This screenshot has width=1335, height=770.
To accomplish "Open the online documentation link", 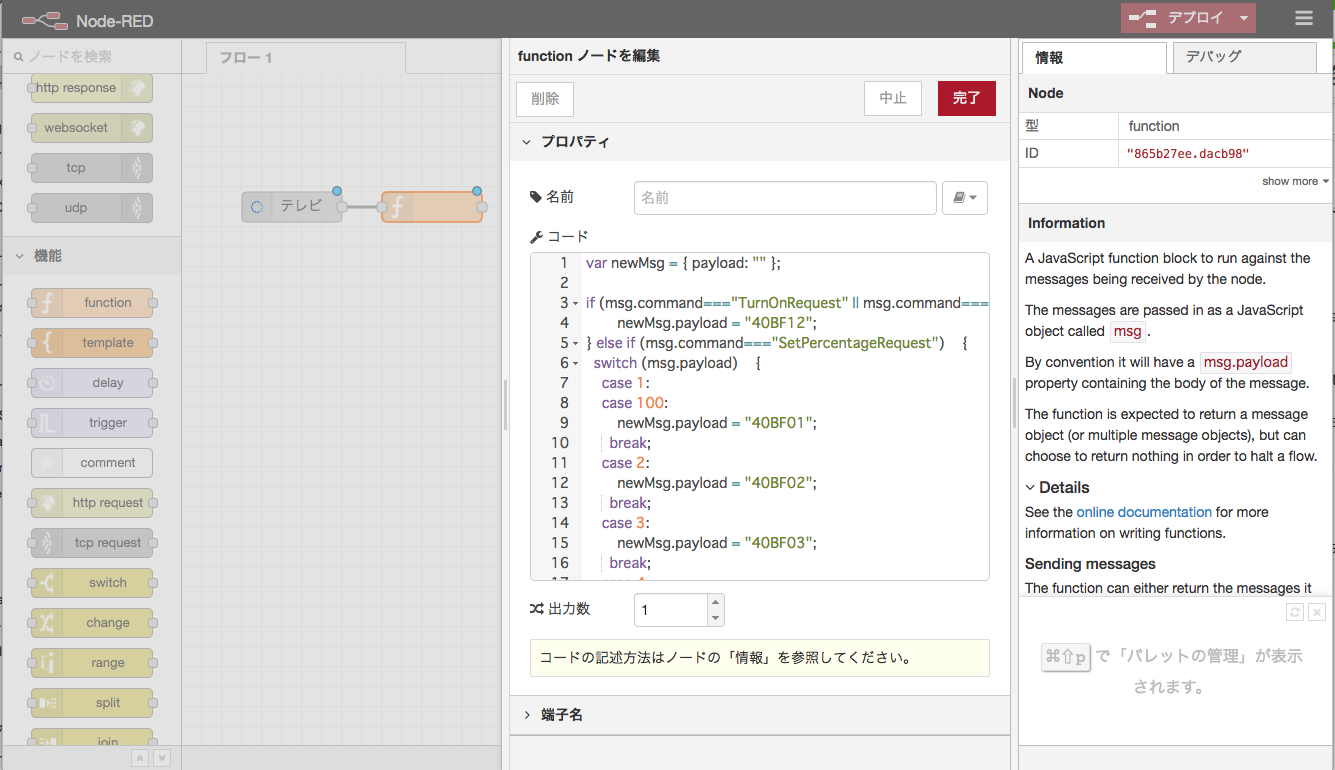I will (1144, 512).
